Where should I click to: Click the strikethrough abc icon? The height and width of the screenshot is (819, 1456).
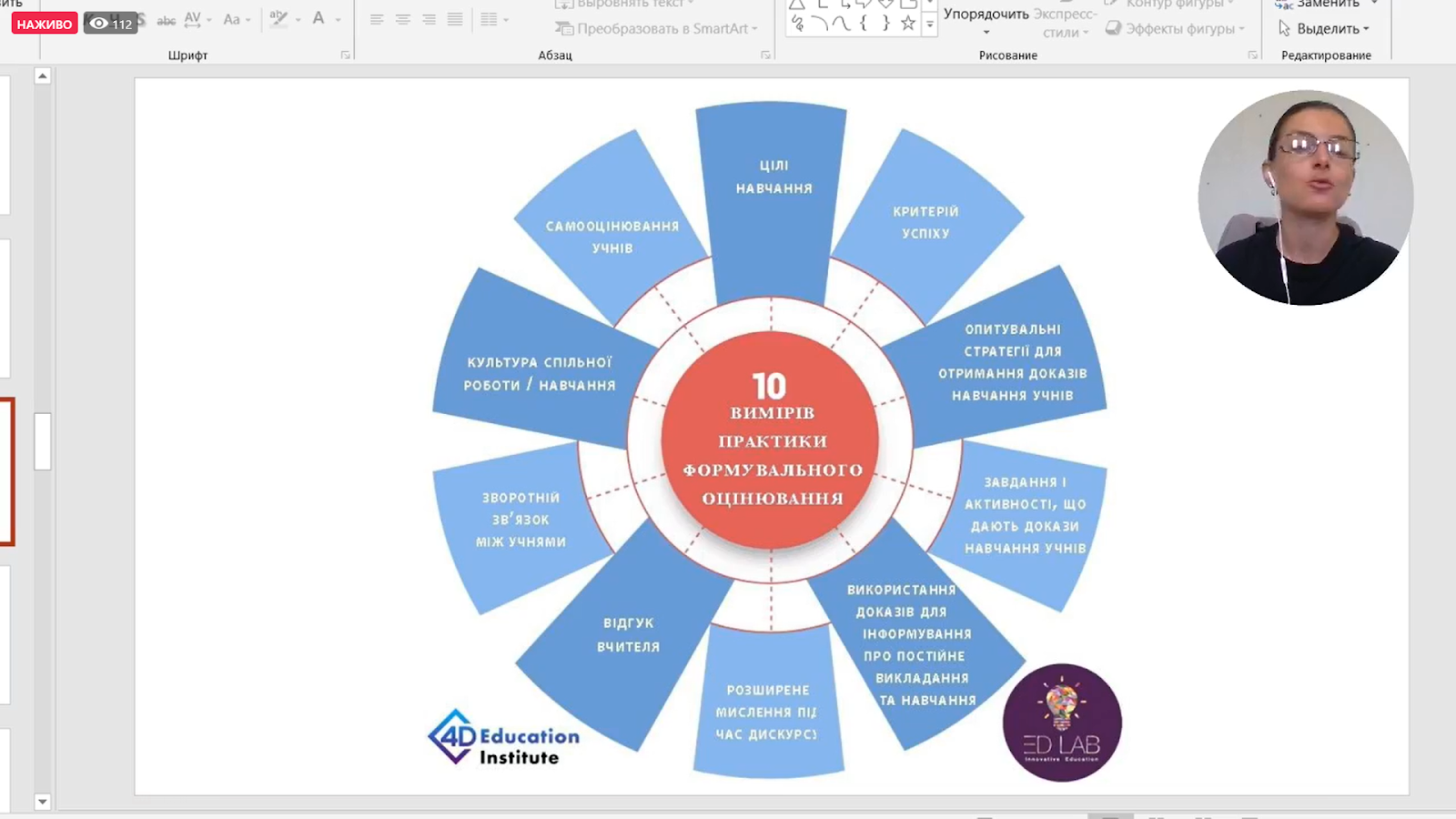click(166, 20)
